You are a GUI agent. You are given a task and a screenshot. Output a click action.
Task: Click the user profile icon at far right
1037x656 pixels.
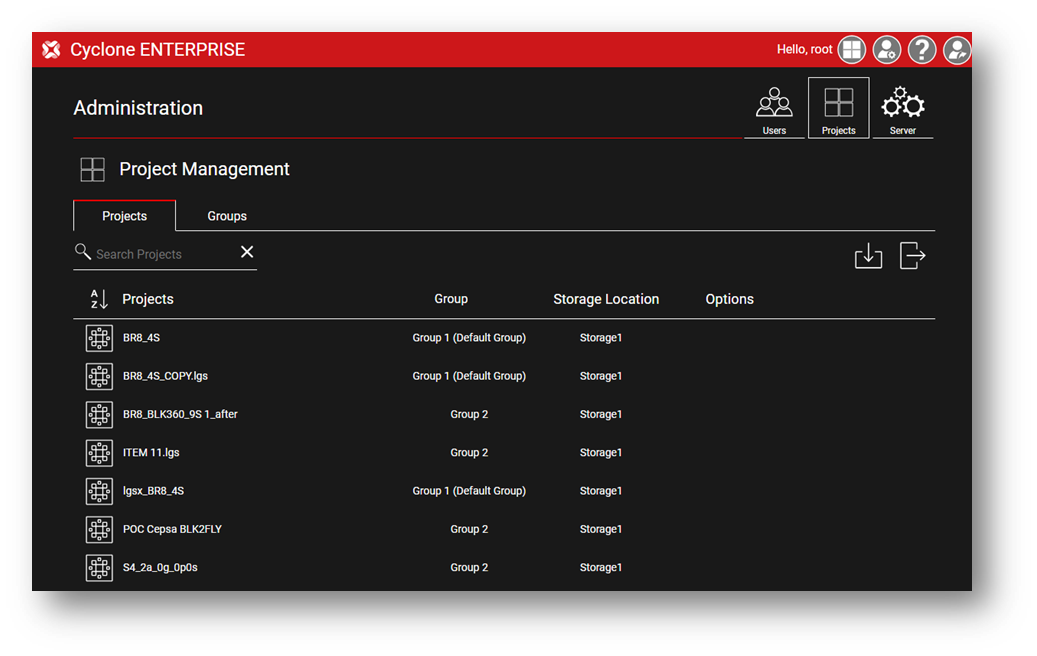pyautogui.click(x=957, y=50)
